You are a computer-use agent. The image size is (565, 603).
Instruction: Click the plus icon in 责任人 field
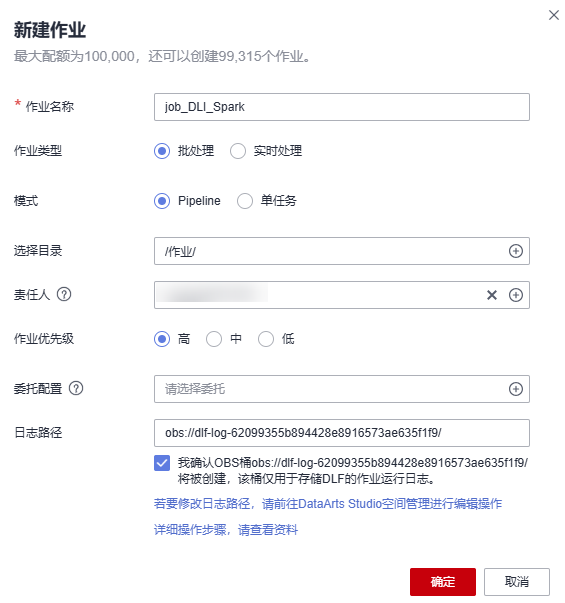point(515,295)
